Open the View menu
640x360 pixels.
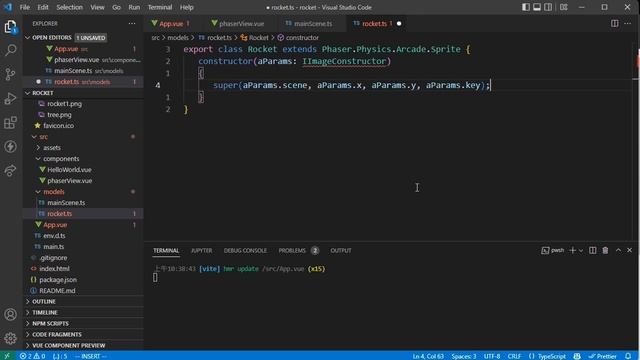pyautogui.click(x=97, y=7)
